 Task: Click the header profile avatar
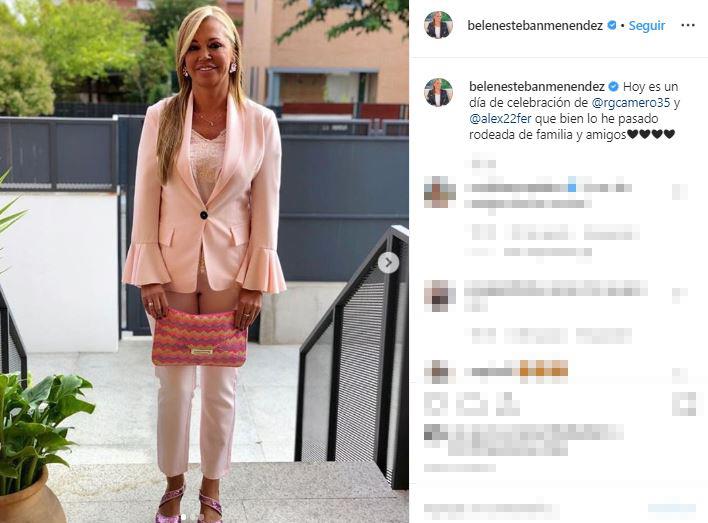438,25
